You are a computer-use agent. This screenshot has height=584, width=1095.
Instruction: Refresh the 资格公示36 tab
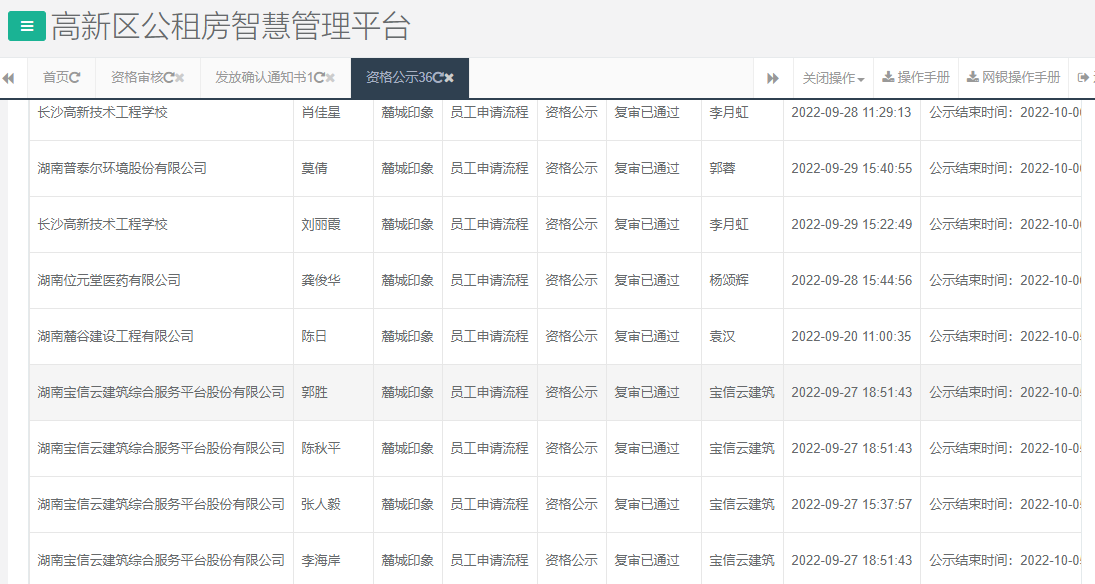click(x=438, y=77)
